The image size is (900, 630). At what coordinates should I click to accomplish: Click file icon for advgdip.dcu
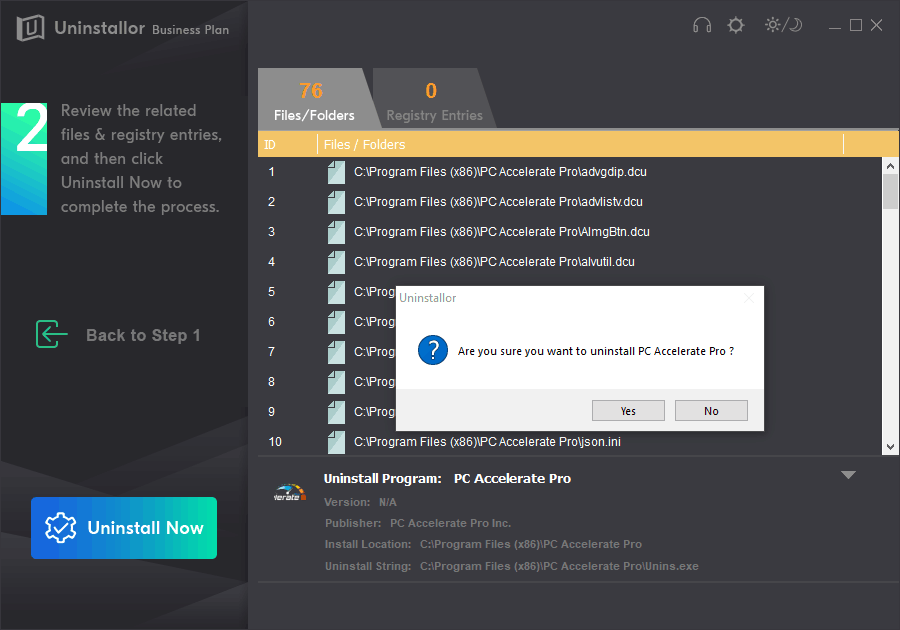pyautogui.click(x=336, y=172)
